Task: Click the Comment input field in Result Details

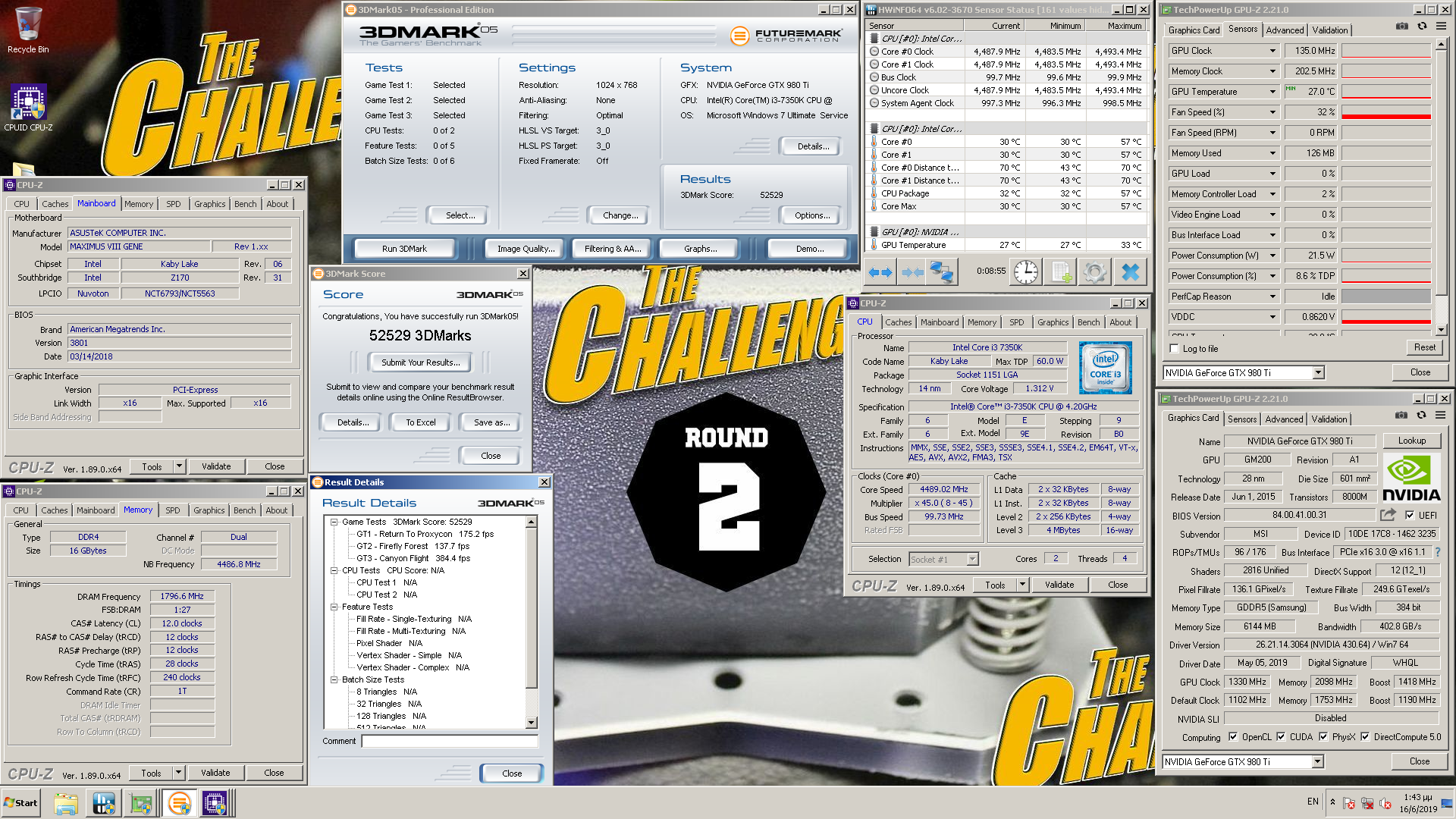Action: click(450, 741)
